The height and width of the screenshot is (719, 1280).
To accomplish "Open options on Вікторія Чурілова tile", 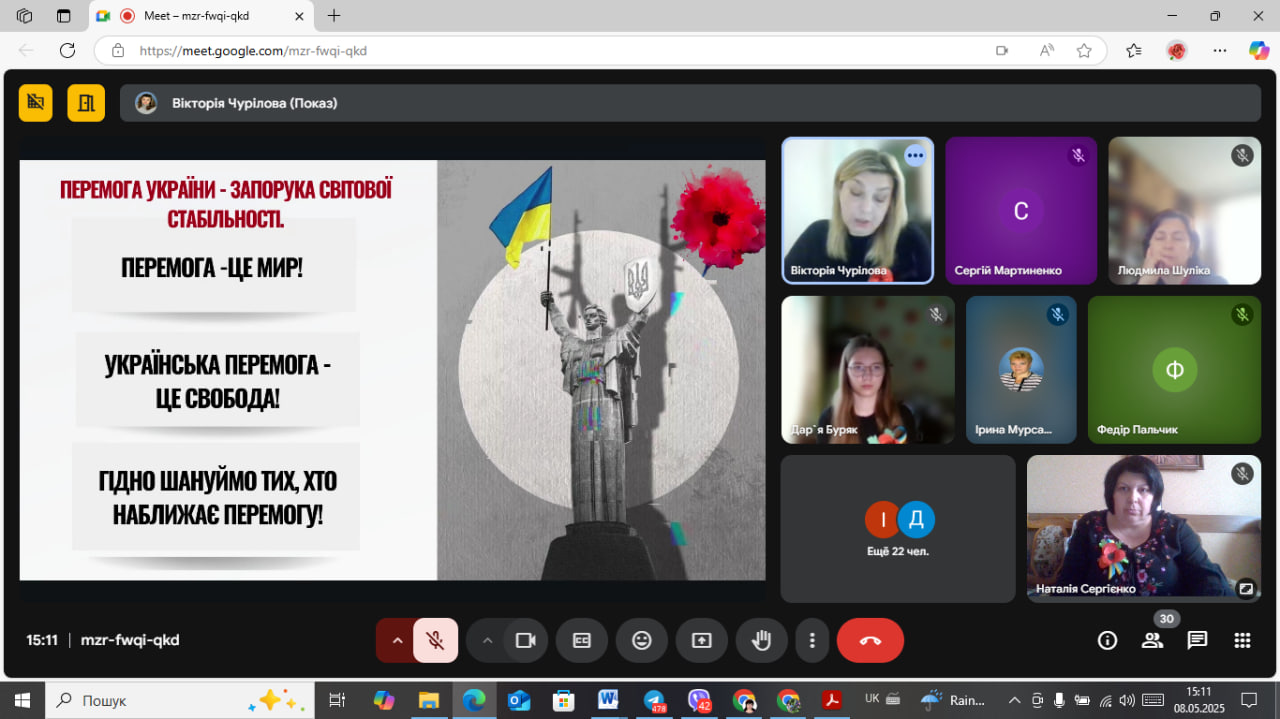I will [915, 155].
